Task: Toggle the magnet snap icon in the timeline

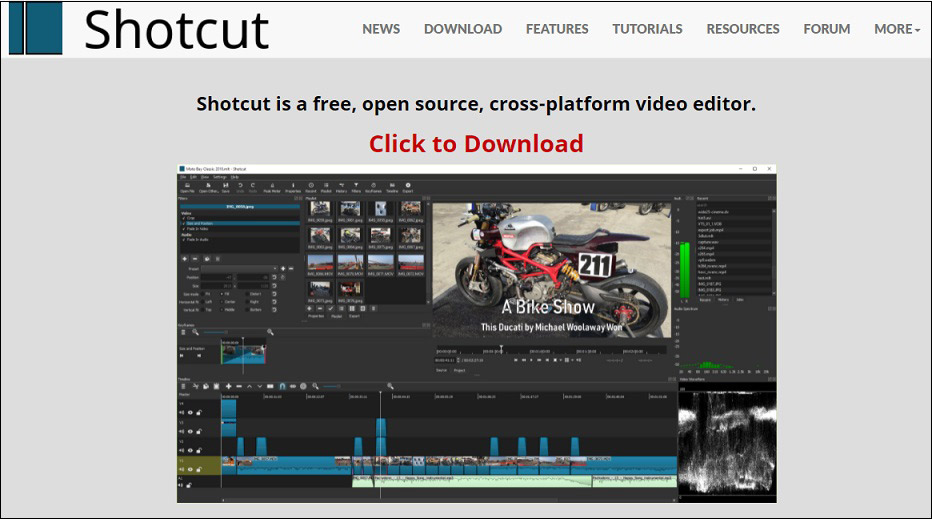Action: (282, 386)
